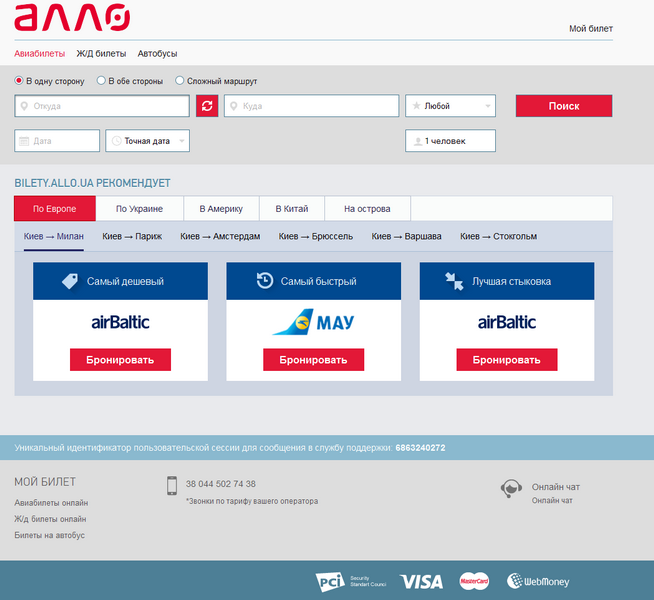Click the Онлайн чат heading link
The width and height of the screenshot is (654, 600).
pos(556,487)
